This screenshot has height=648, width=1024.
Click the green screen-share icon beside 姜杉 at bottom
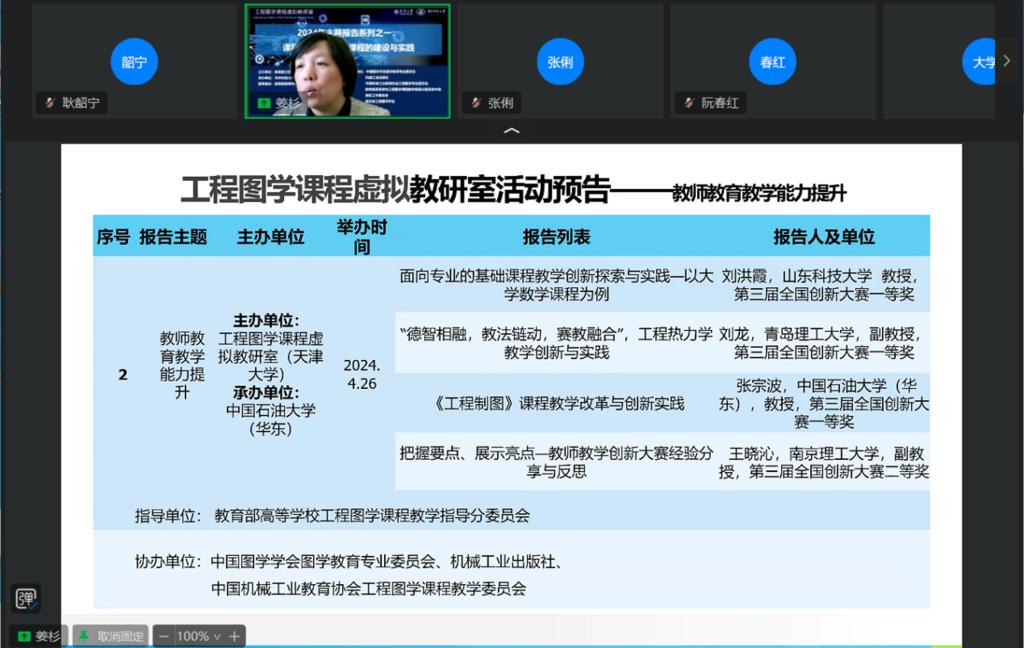[24, 636]
